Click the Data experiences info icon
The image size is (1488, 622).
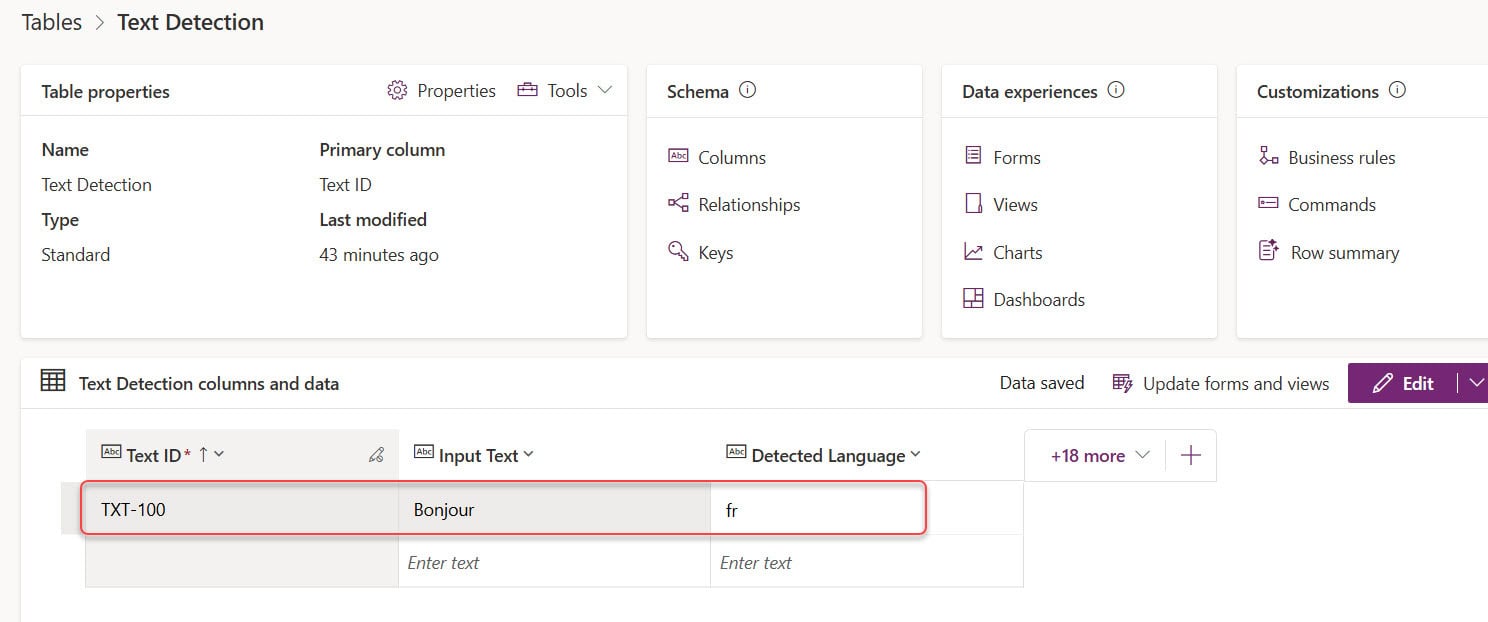(1116, 90)
